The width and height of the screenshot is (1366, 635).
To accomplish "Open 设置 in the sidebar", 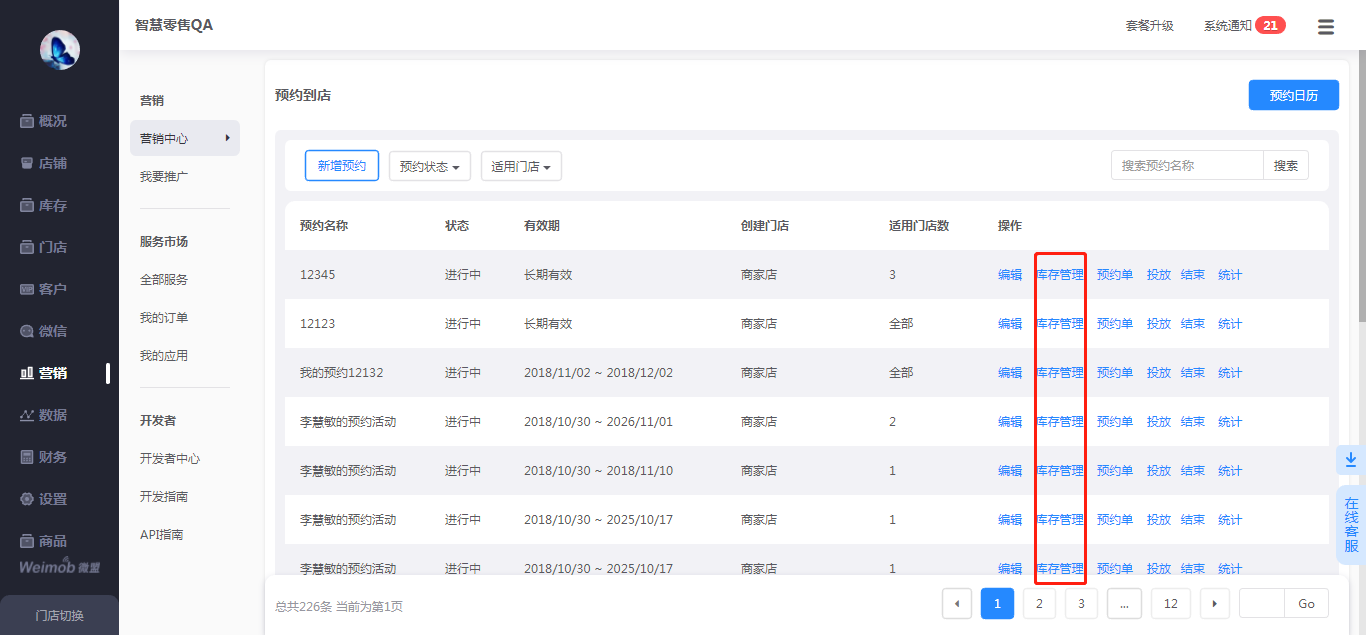I will point(44,499).
